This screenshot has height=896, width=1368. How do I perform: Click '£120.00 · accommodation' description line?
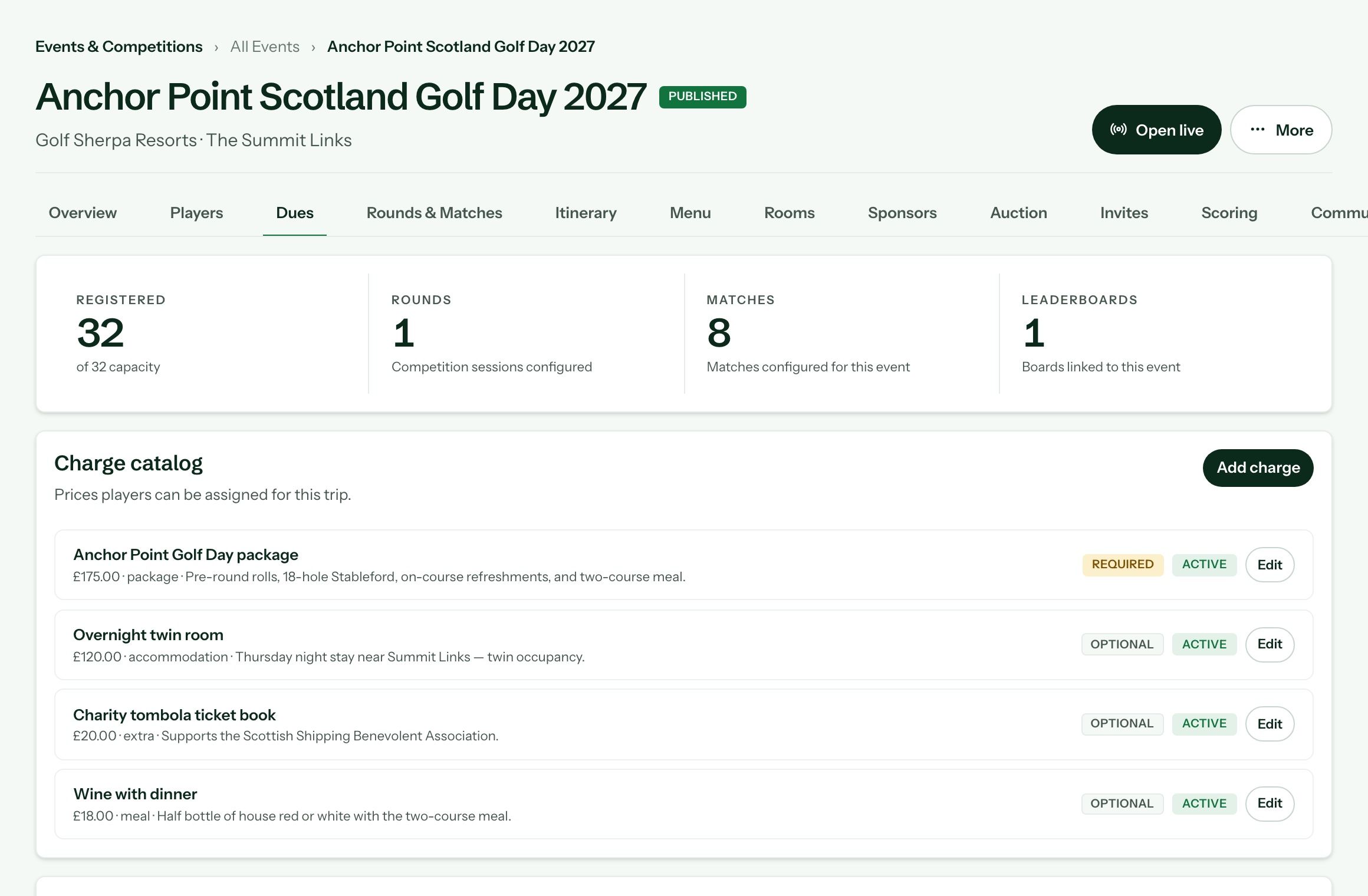tap(329, 657)
